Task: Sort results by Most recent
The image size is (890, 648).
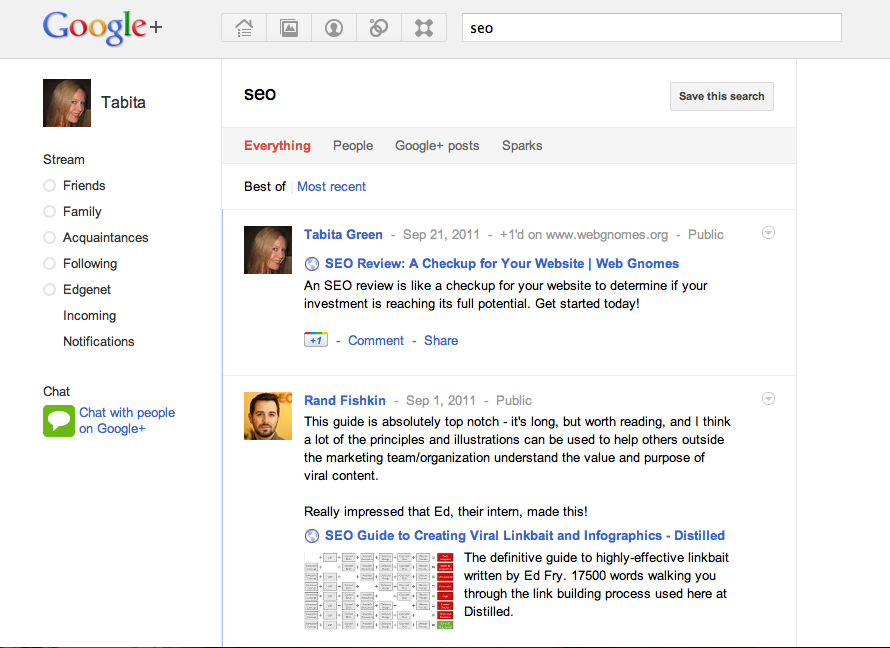Action: pos(331,186)
